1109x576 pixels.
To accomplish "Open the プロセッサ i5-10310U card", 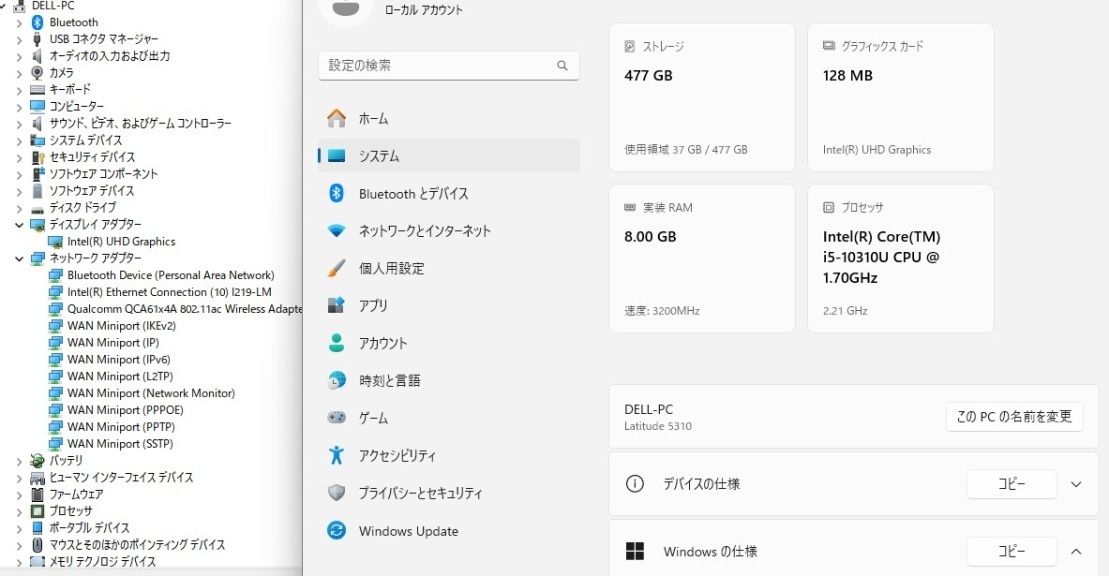I will (x=900, y=258).
